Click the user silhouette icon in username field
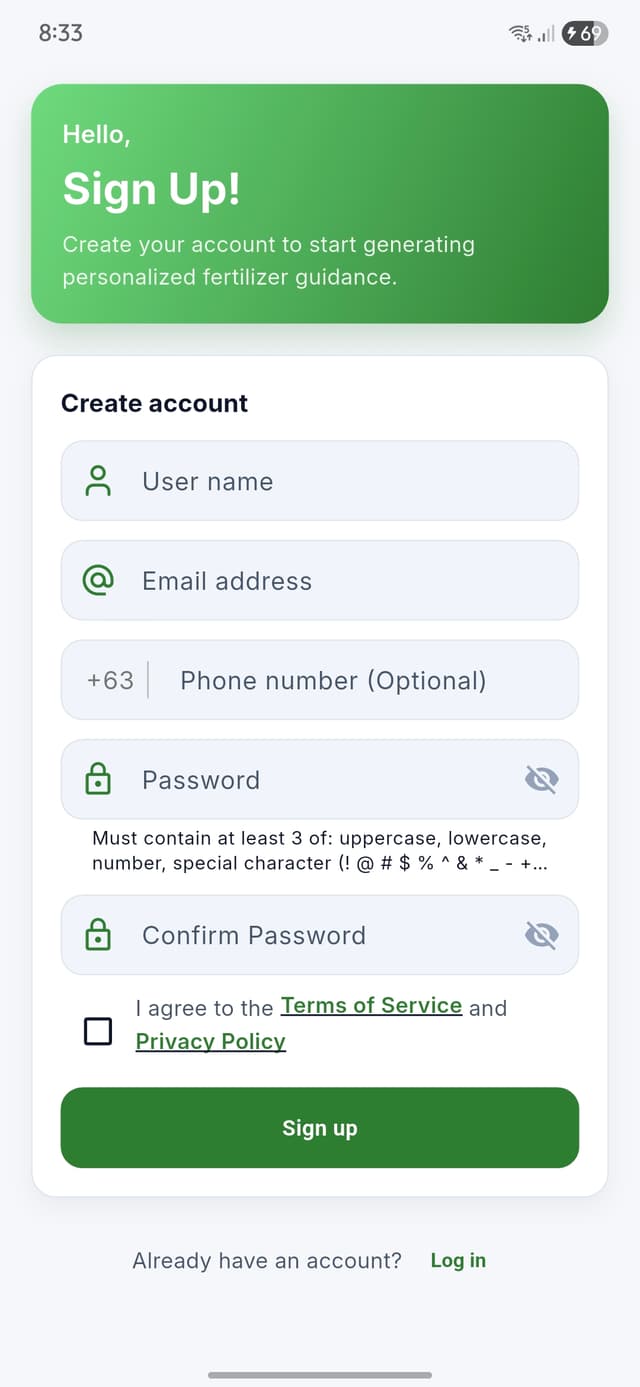The width and height of the screenshot is (640, 1387). [98, 481]
